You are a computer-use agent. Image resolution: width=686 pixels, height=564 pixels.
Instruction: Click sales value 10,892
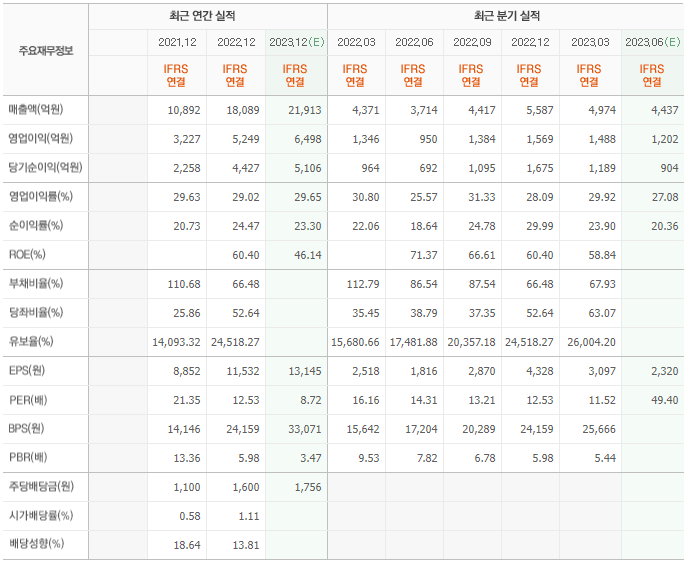184,110
